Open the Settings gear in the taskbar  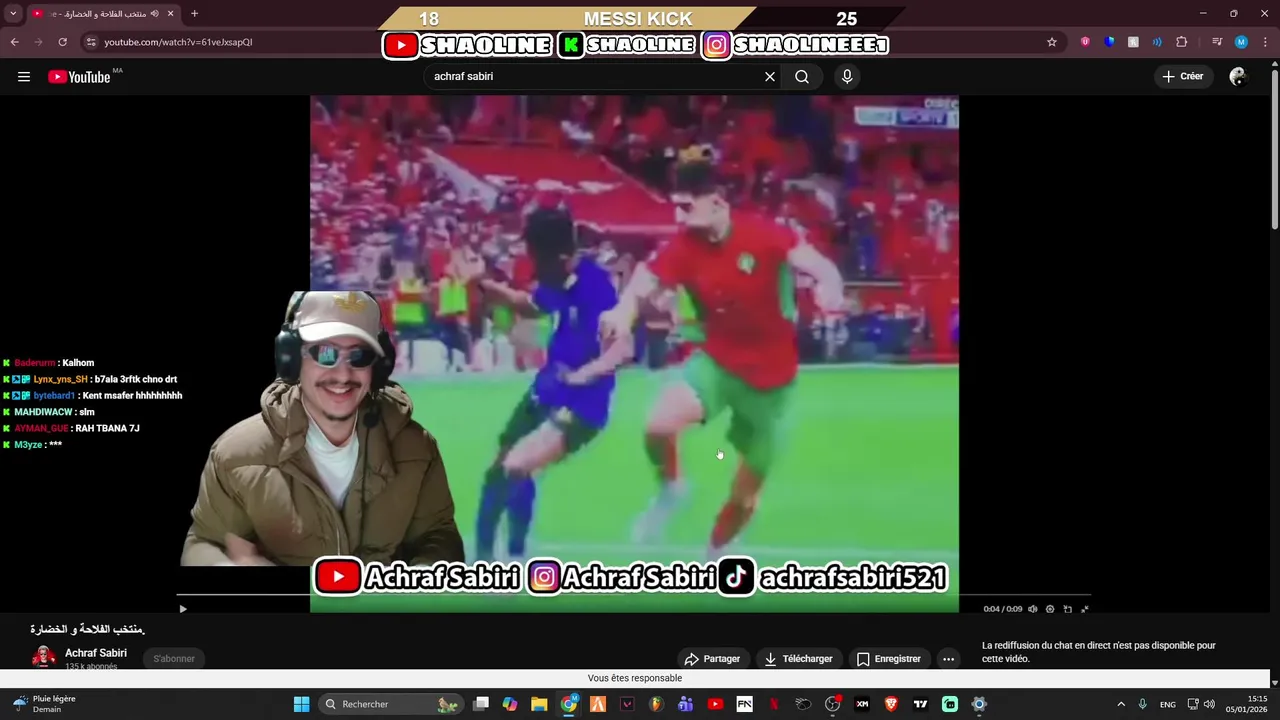979,704
